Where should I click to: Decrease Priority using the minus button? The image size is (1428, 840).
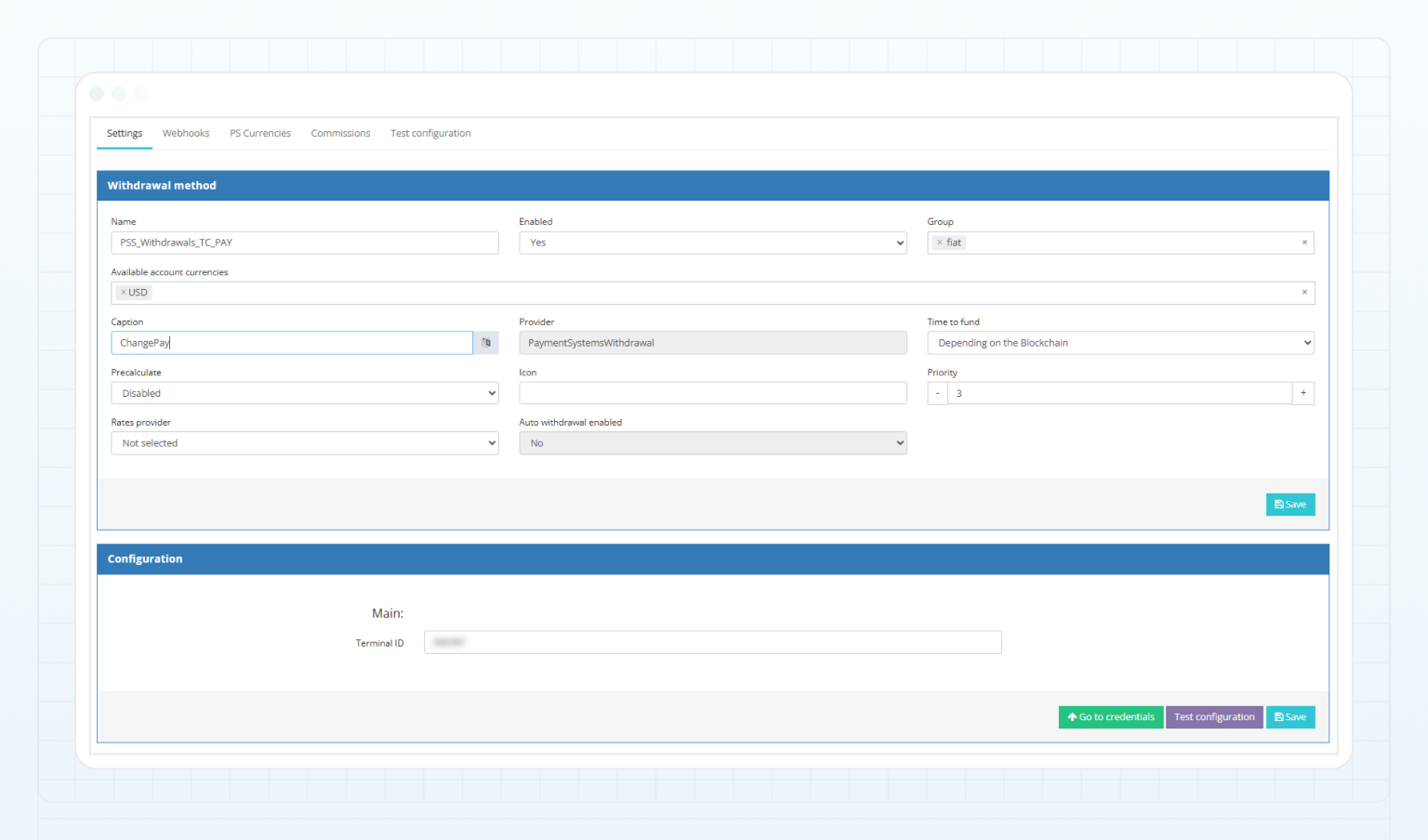(937, 392)
